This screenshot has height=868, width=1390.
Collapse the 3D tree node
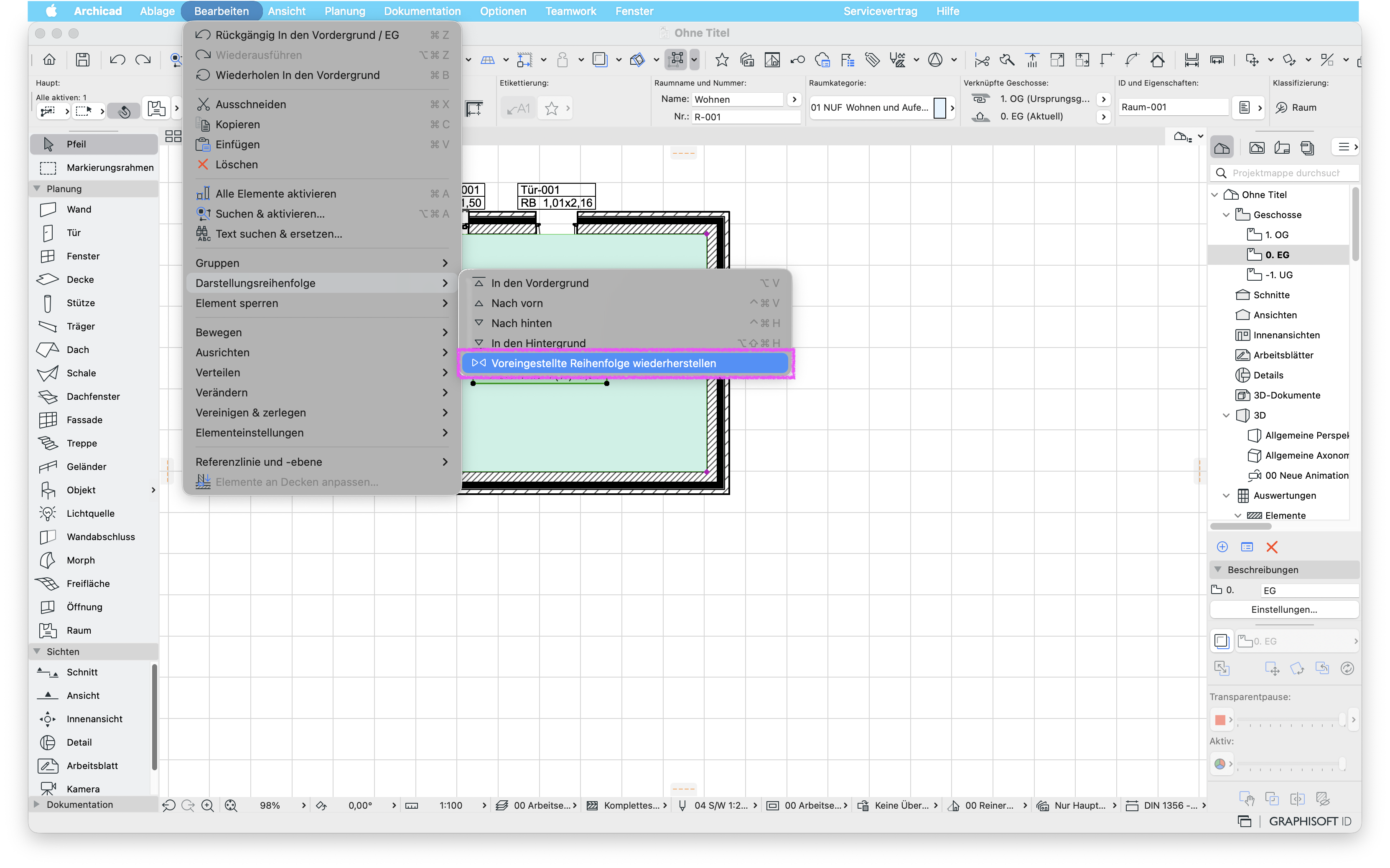[x=1226, y=416]
